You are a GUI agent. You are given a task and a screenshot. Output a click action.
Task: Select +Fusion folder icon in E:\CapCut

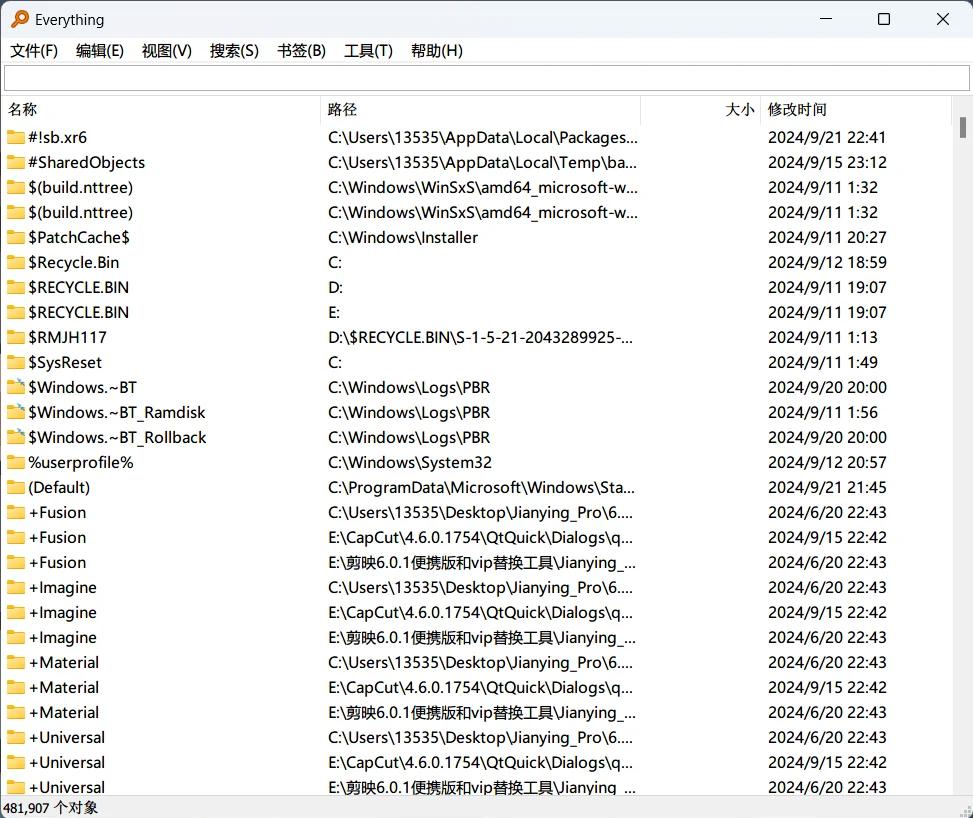tap(16, 537)
